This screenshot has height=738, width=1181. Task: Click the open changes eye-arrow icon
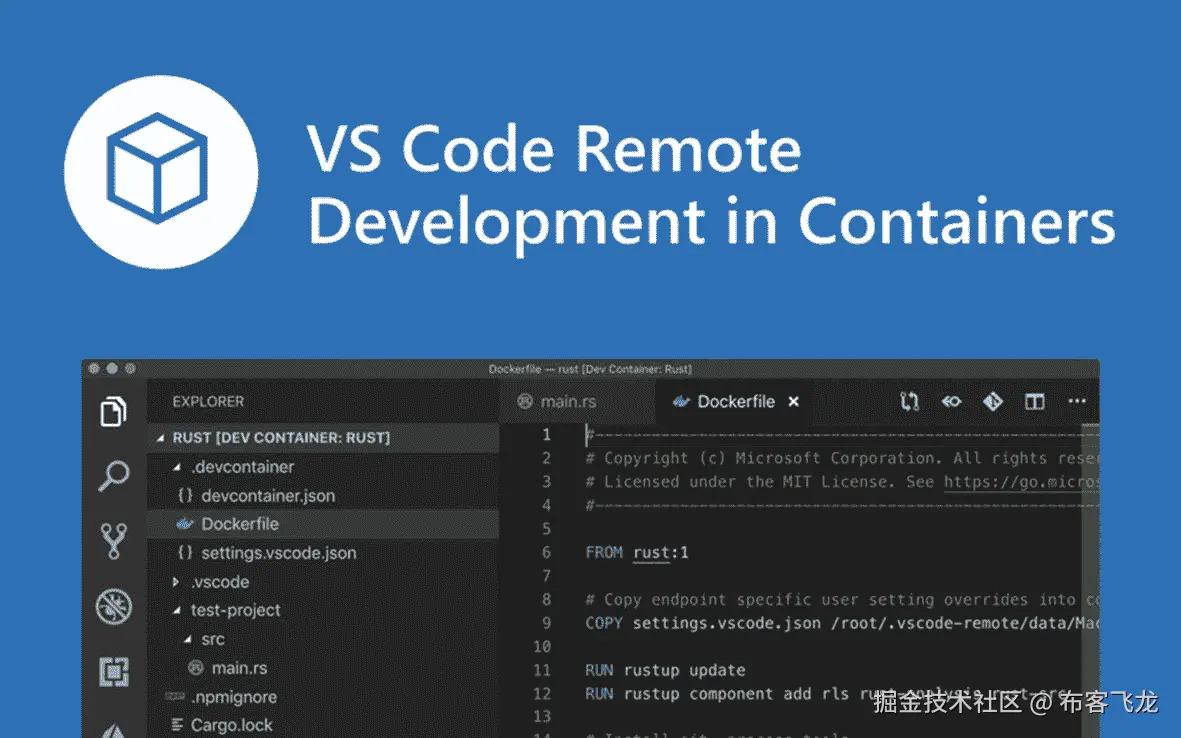point(951,401)
